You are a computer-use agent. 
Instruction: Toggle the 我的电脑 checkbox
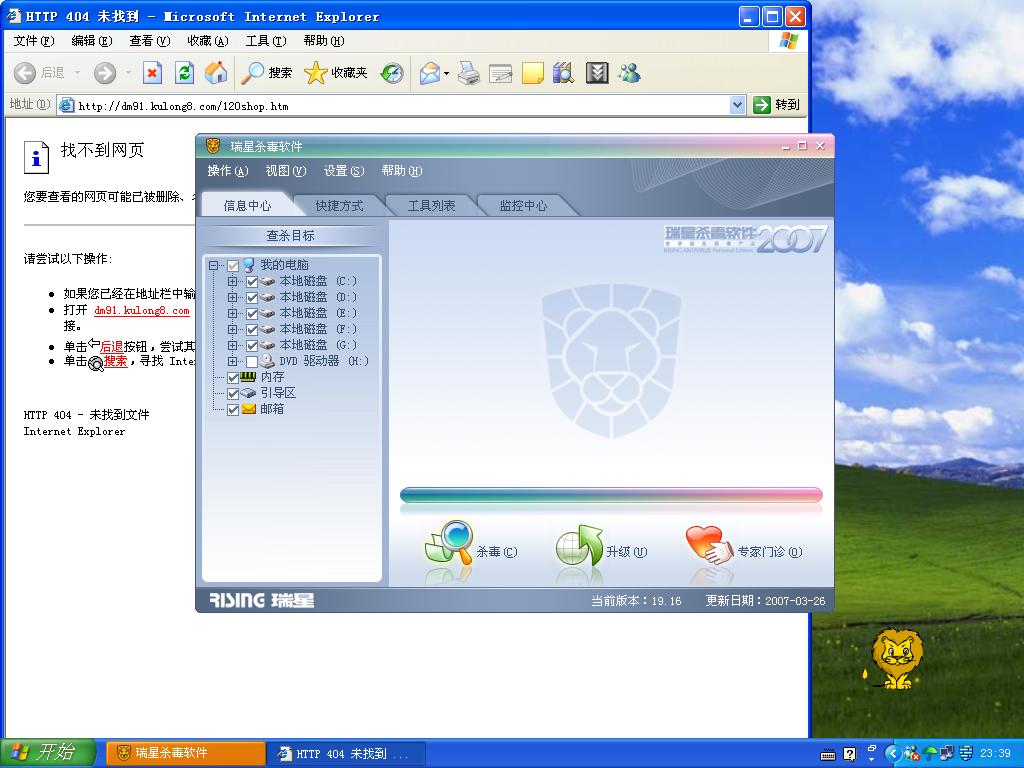click(233, 265)
